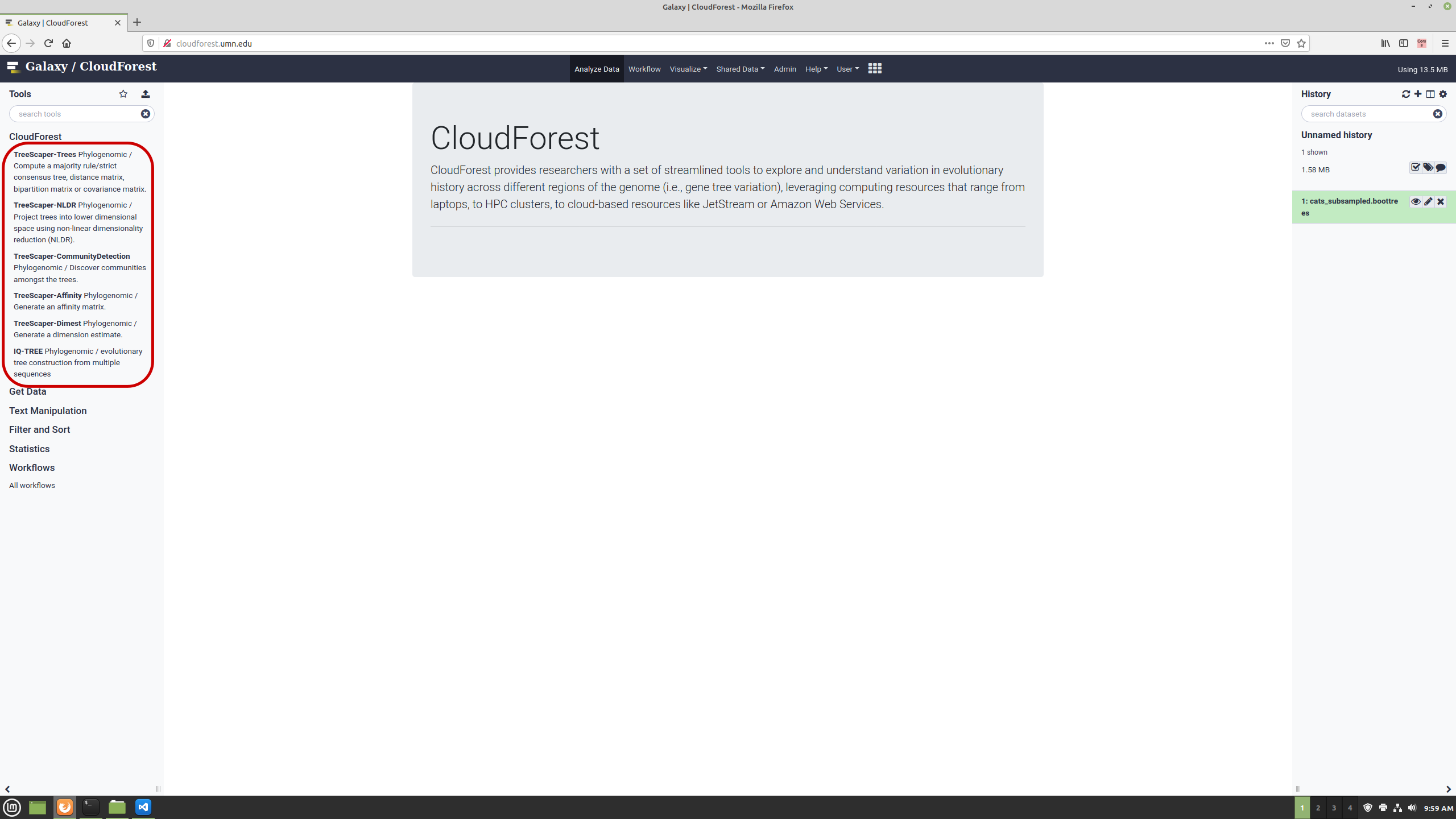
Task: Open Firefox hamburger menu
Action: [x=1445, y=43]
